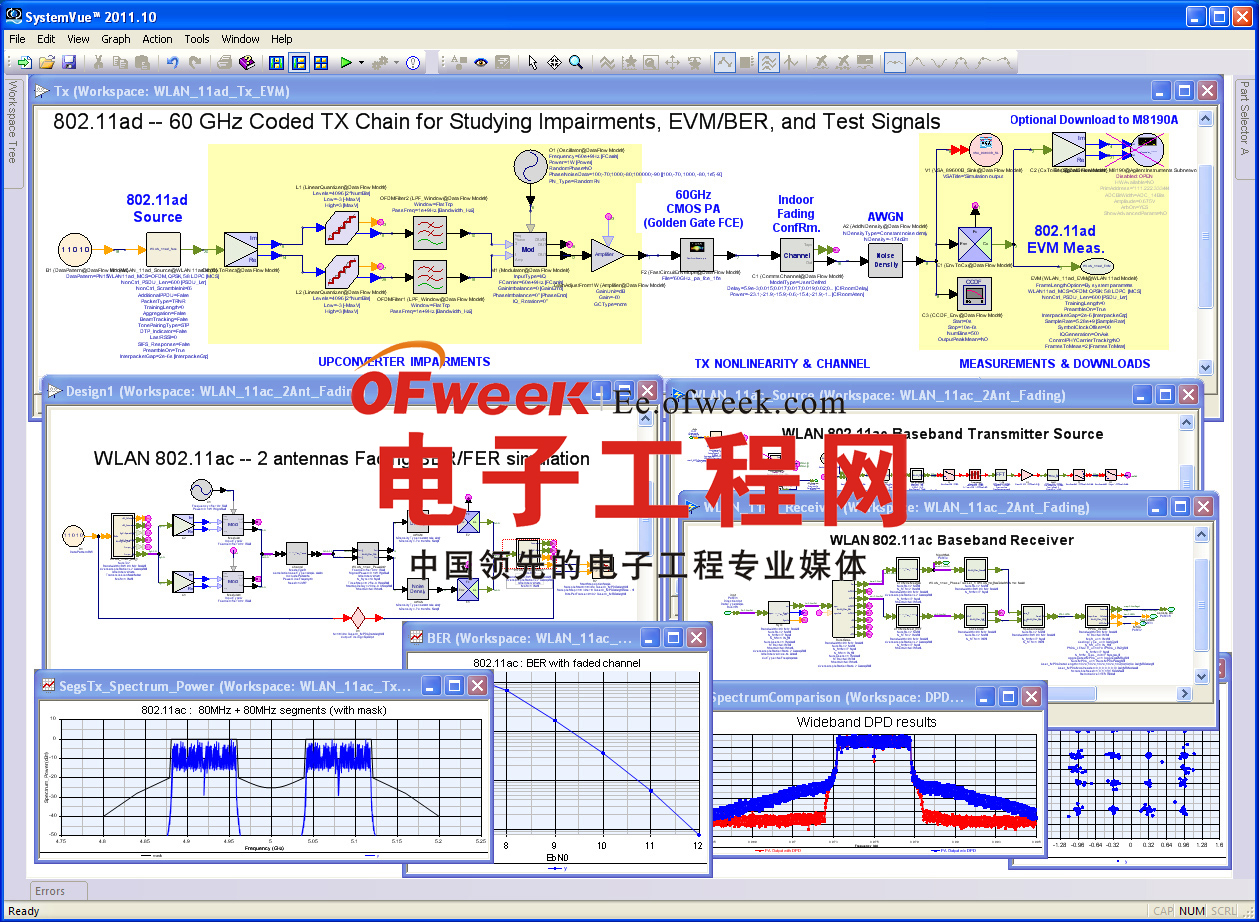The width and height of the screenshot is (1259, 922).
Task: Click the Cut scissors toolbar icon
Action: pyautogui.click(x=99, y=62)
